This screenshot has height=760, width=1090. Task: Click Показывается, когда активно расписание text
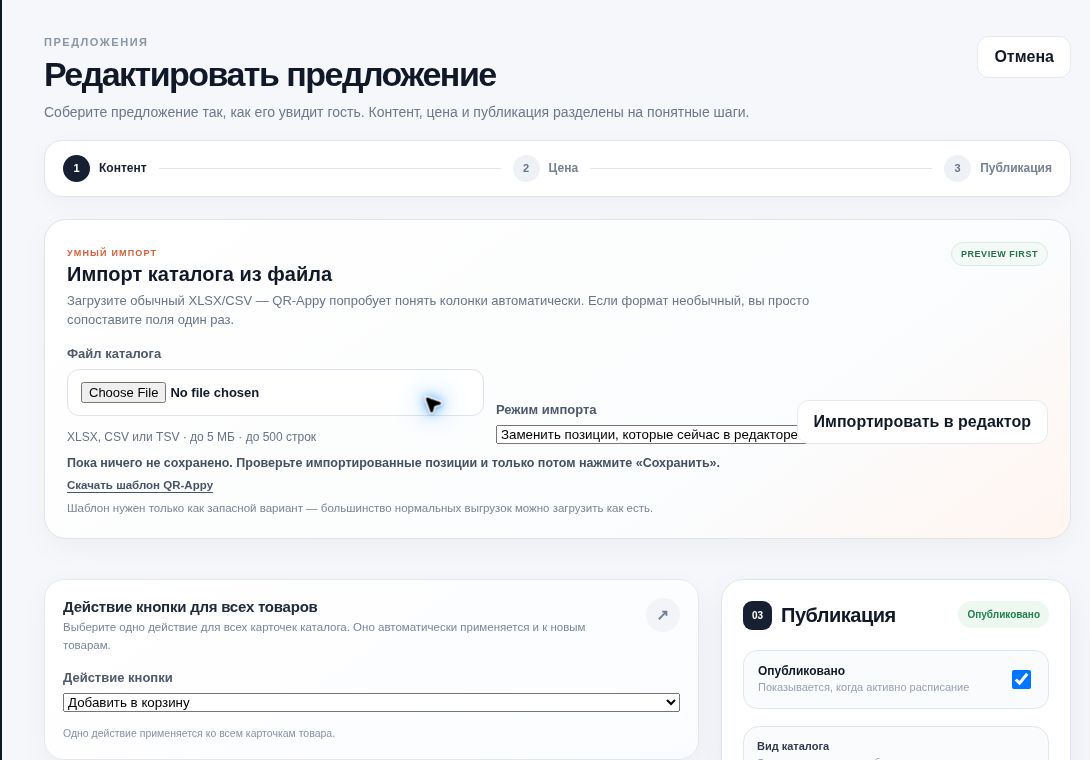[x=863, y=688]
